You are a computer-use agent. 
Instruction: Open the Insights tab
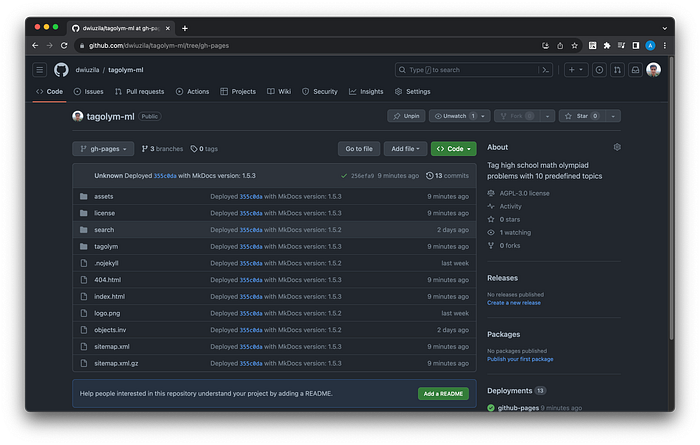[x=366, y=91]
